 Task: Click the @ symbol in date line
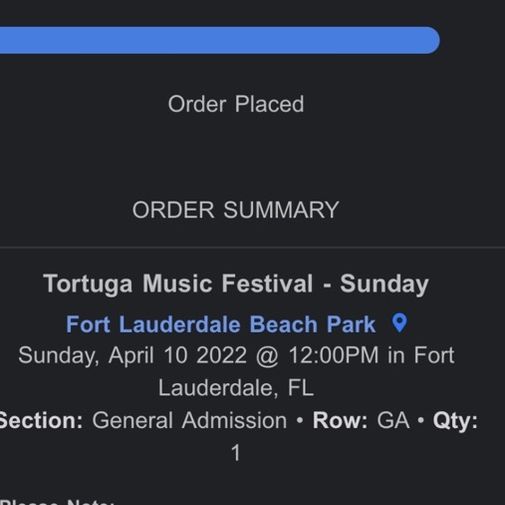pos(267,356)
